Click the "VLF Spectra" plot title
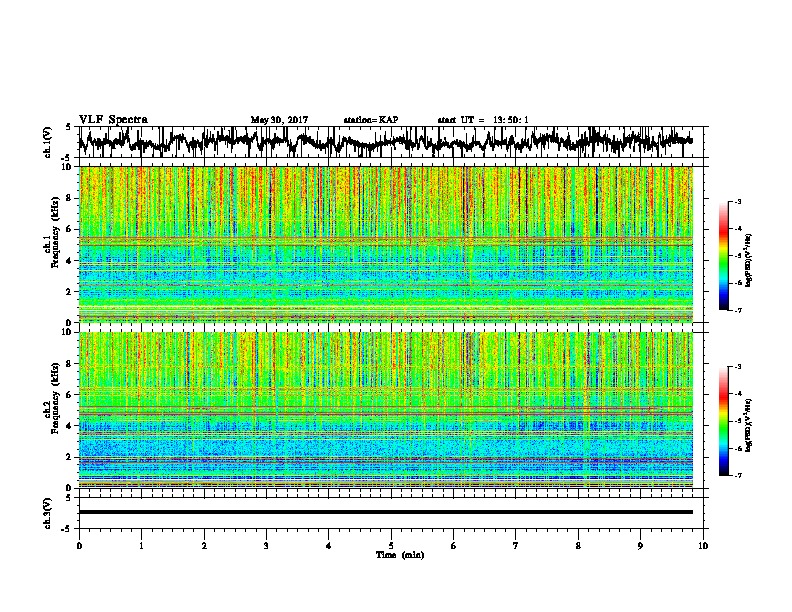The image size is (792, 612). pos(113,119)
